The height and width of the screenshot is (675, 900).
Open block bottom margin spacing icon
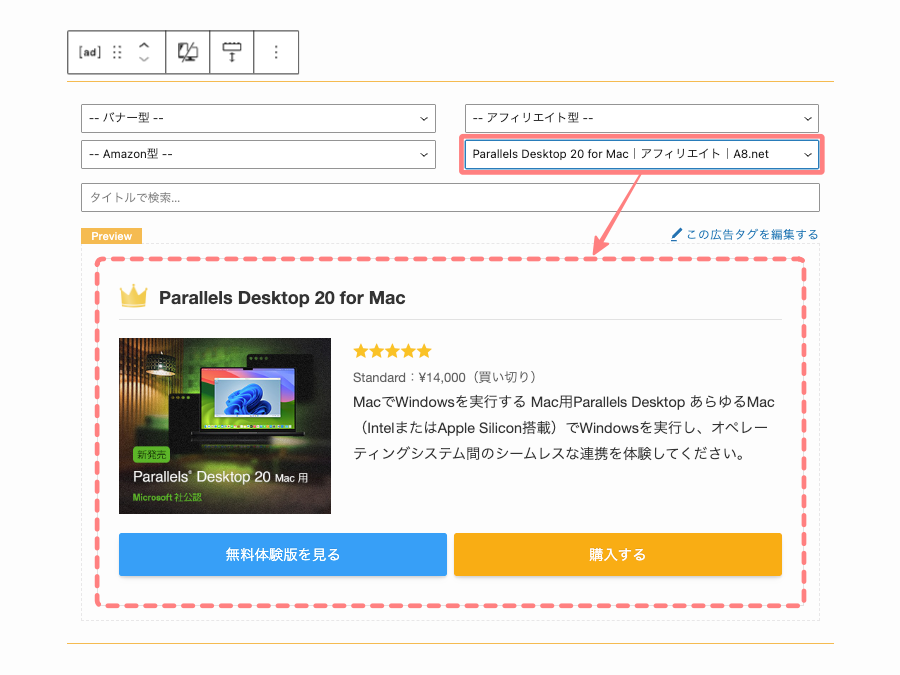pos(232,52)
